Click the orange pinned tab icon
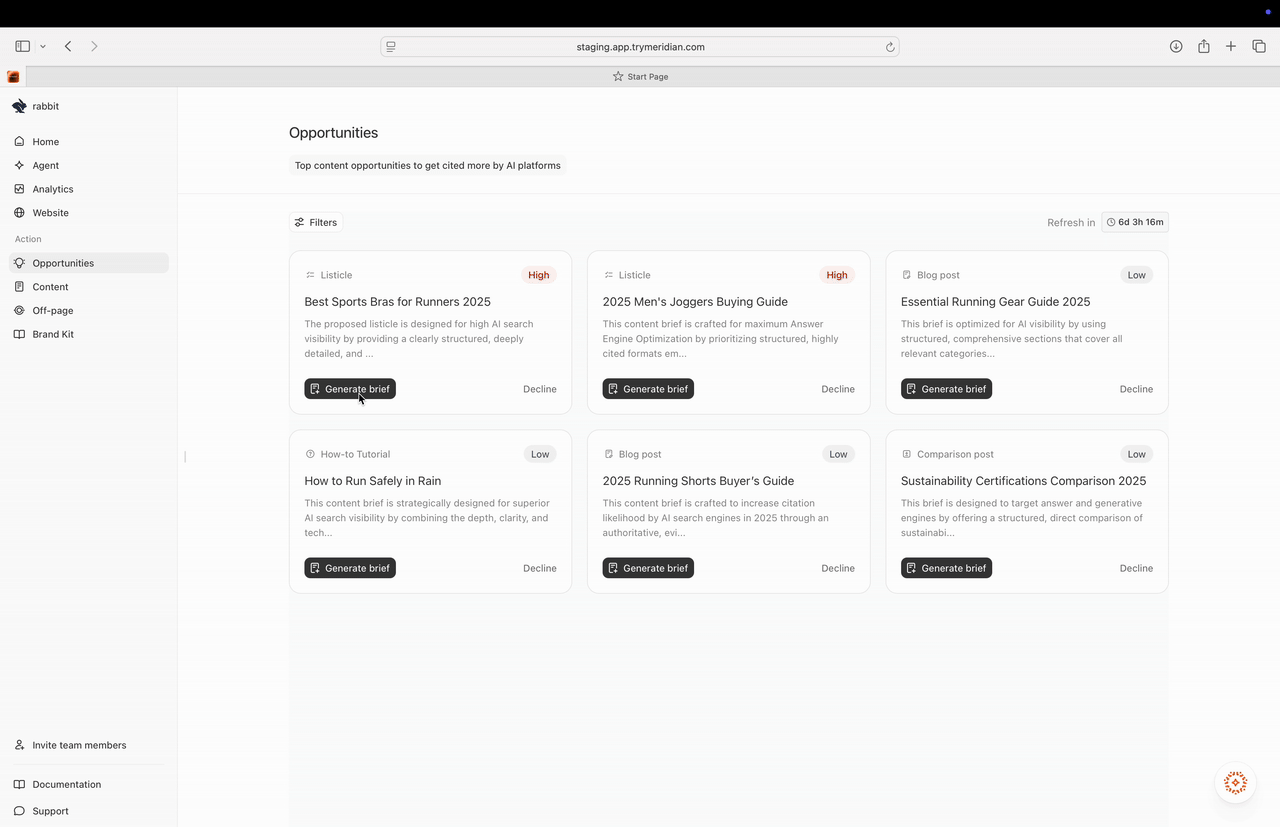The height and width of the screenshot is (827, 1280). pos(13,77)
